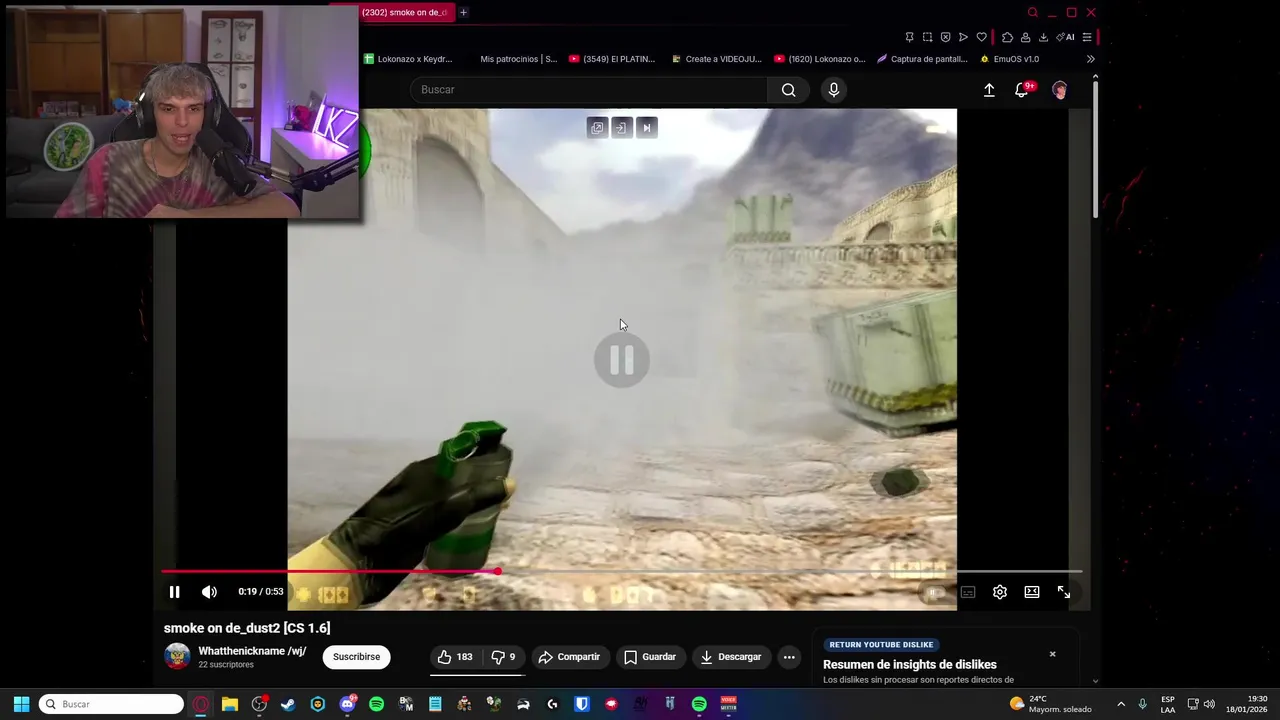Select the 'smoke on de_' browser tab
Viewport: 1280px width, 720px height.
(405, 12)
